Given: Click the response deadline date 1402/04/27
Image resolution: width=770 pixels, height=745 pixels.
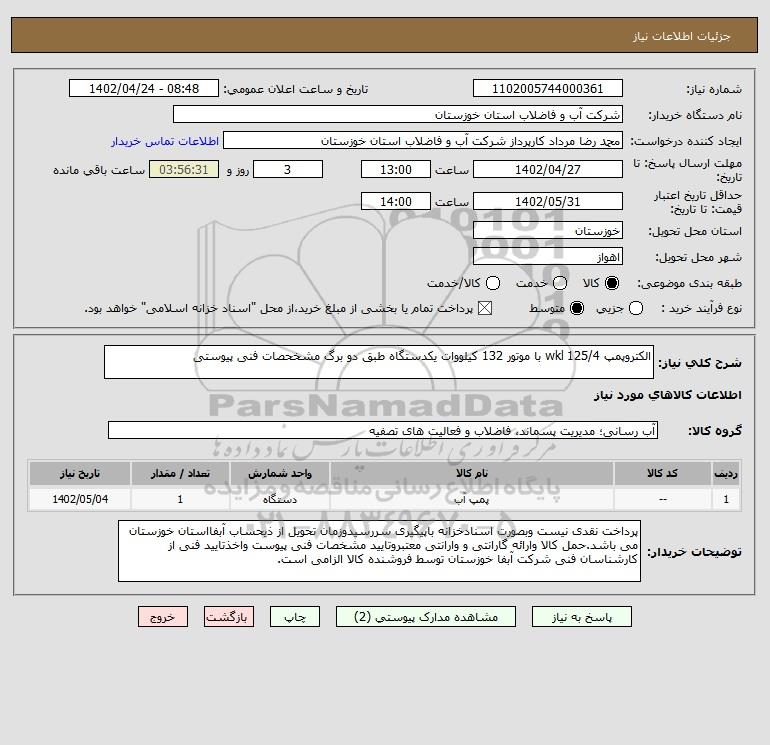Looking at the screenshot, I should pyautogui.click(x=548, y=169).
